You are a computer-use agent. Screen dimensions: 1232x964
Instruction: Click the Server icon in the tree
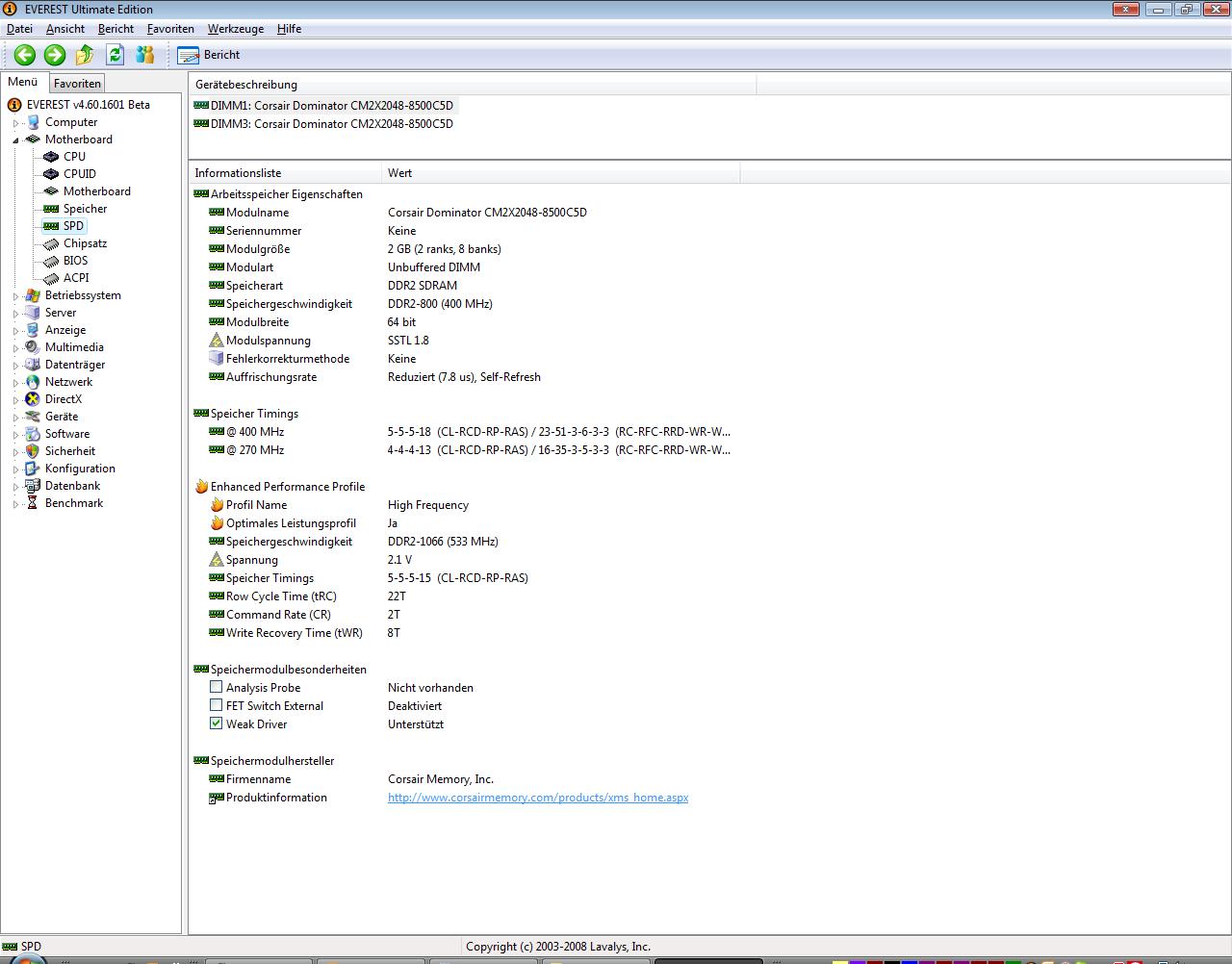[x=33, y=313]
